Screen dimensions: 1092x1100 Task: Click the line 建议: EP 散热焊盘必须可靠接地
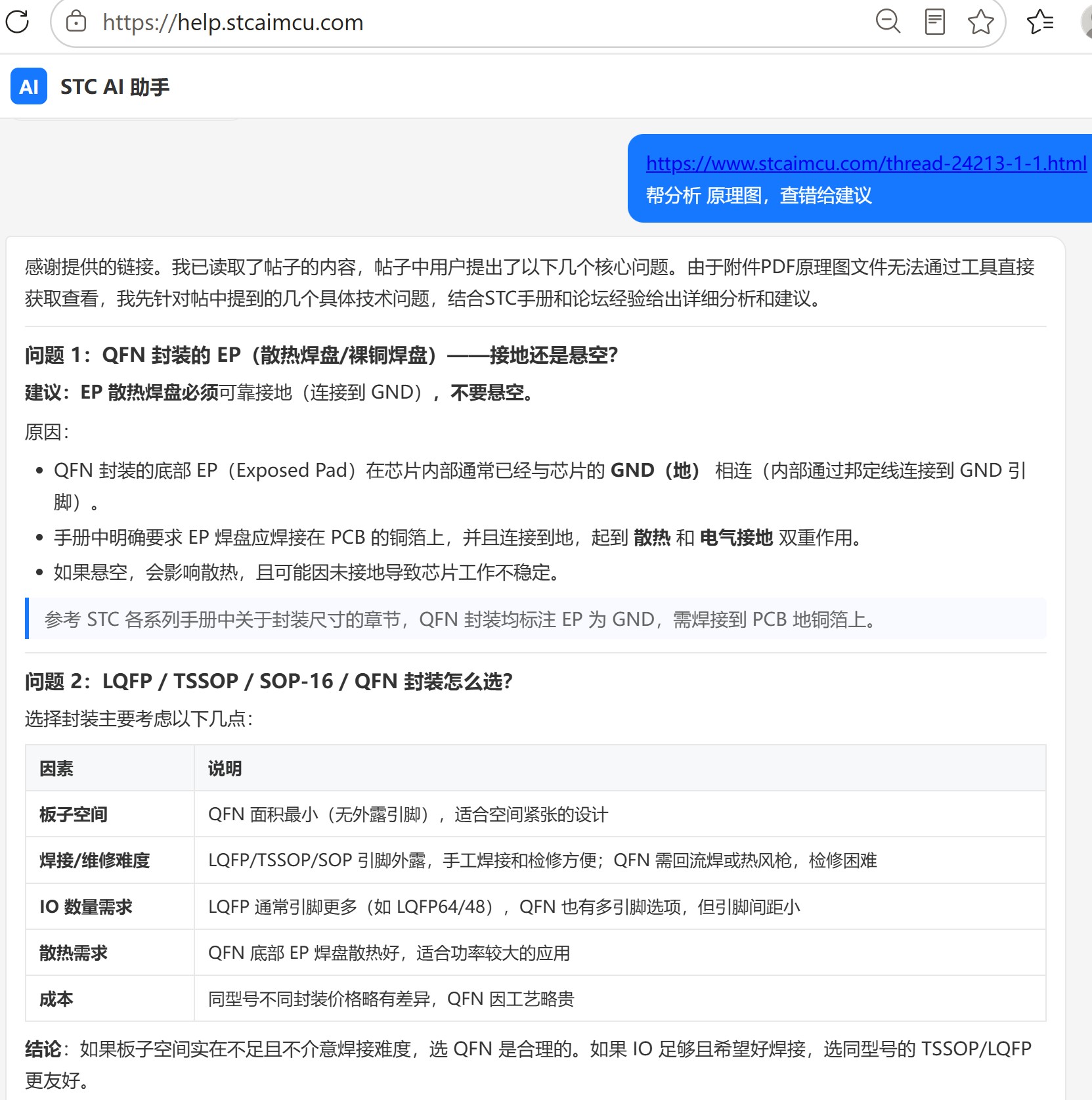pos(280,393)
